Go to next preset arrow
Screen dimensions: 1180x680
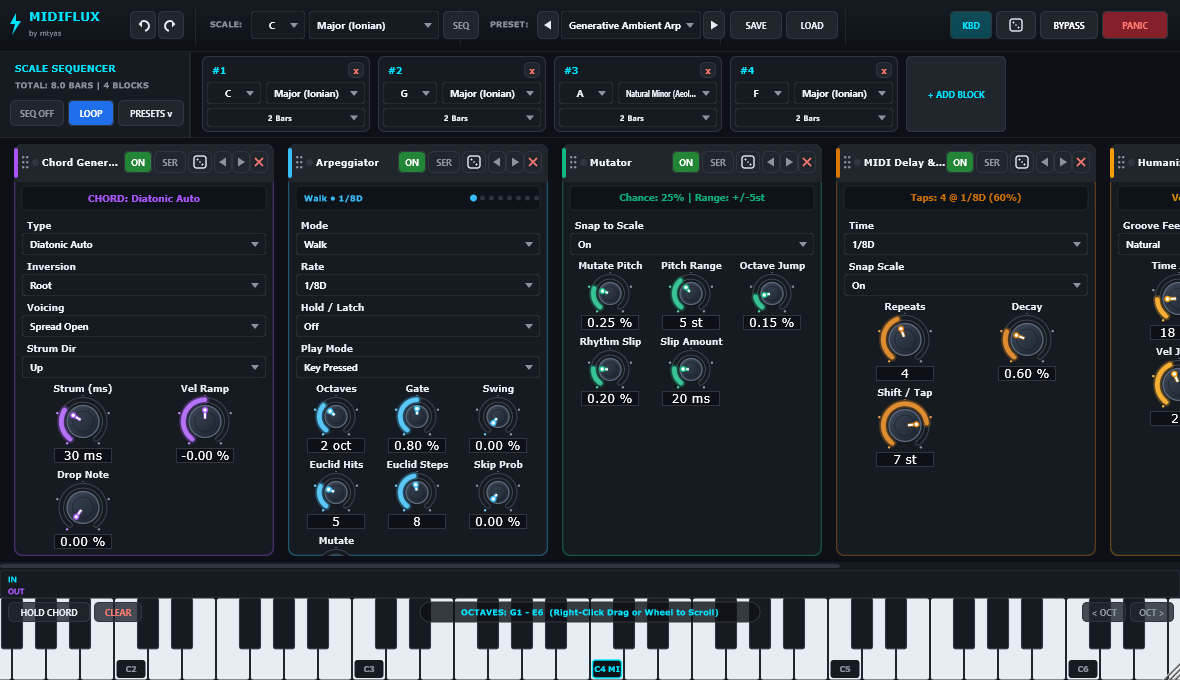714,26
